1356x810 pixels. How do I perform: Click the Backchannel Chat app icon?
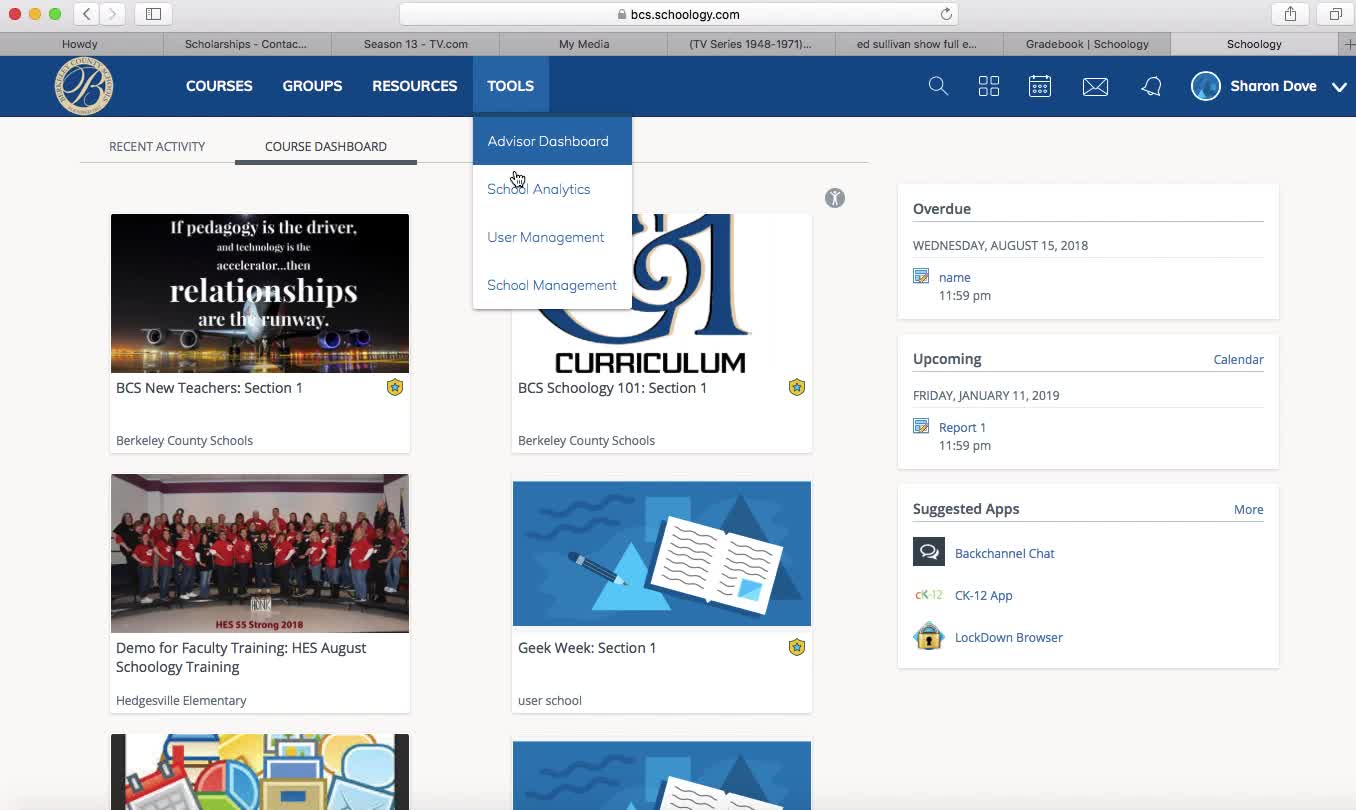(x=929, y=552)
